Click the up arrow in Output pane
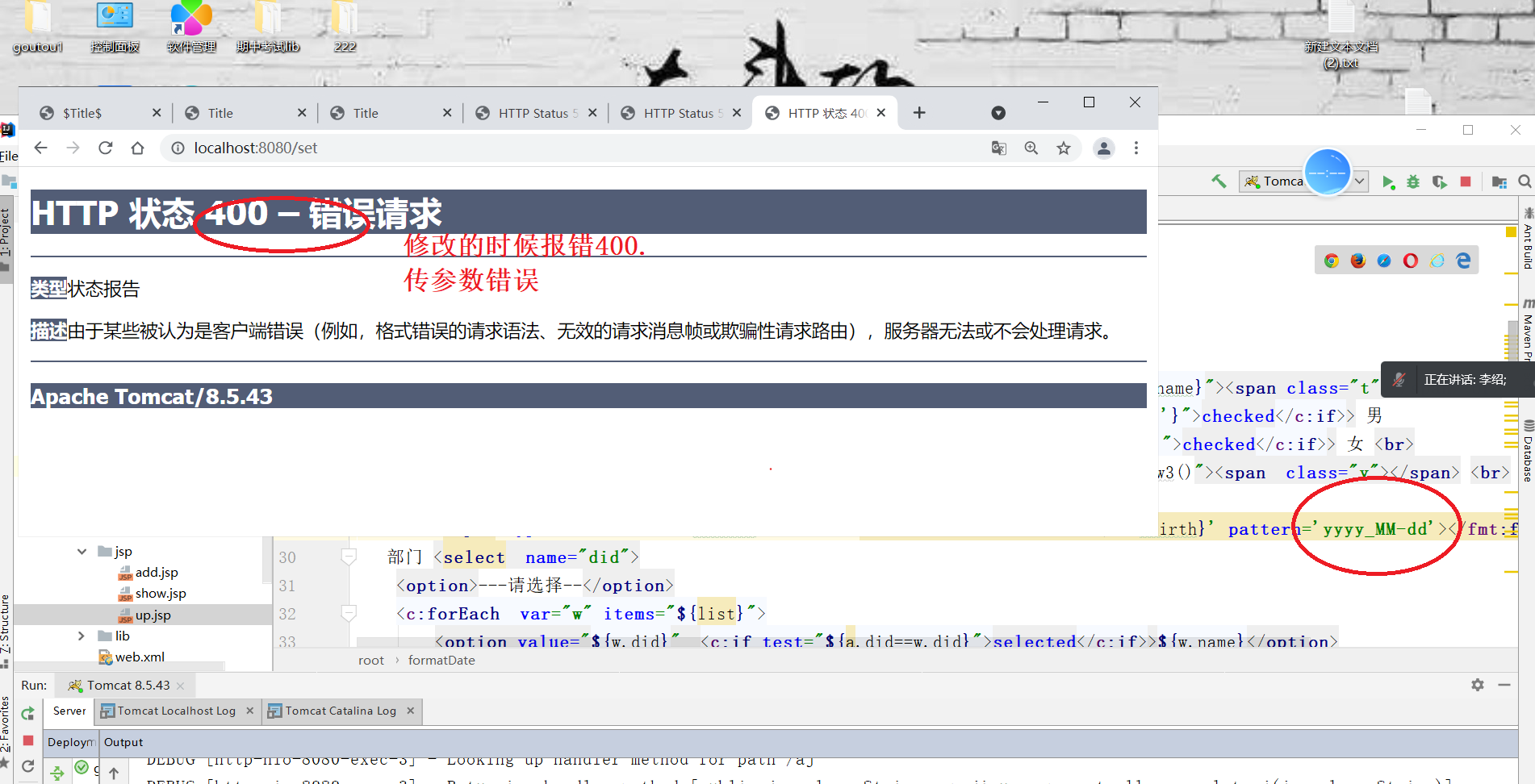Viewport: 1535px width, 784px height. pos(114,774)
